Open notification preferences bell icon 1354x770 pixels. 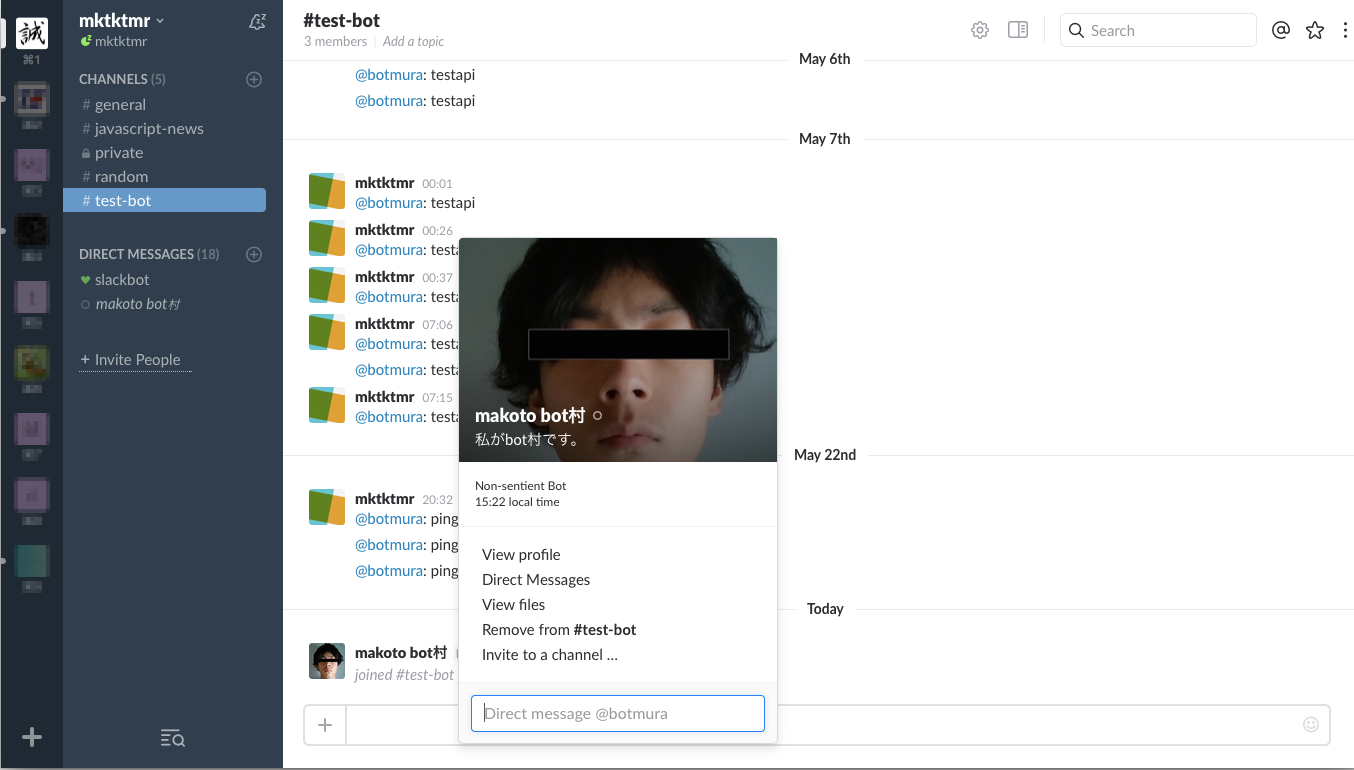(x=257, y=21)
